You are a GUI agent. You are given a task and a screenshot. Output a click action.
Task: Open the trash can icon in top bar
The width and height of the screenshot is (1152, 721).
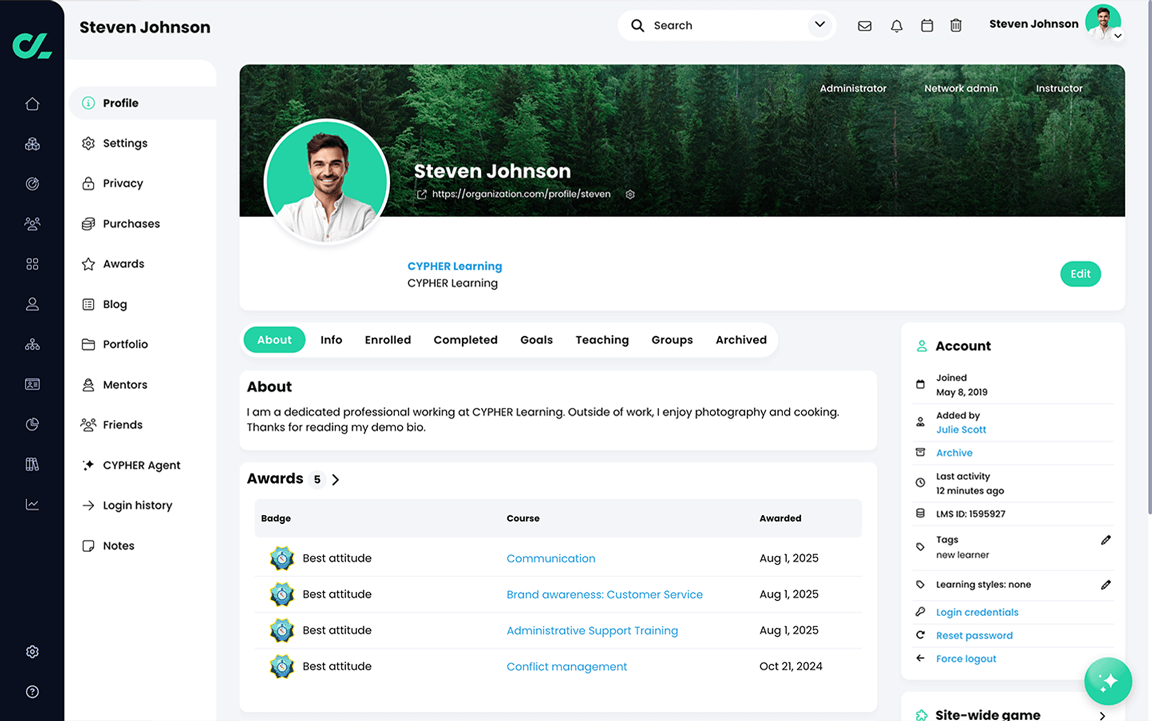click(956, 26)
